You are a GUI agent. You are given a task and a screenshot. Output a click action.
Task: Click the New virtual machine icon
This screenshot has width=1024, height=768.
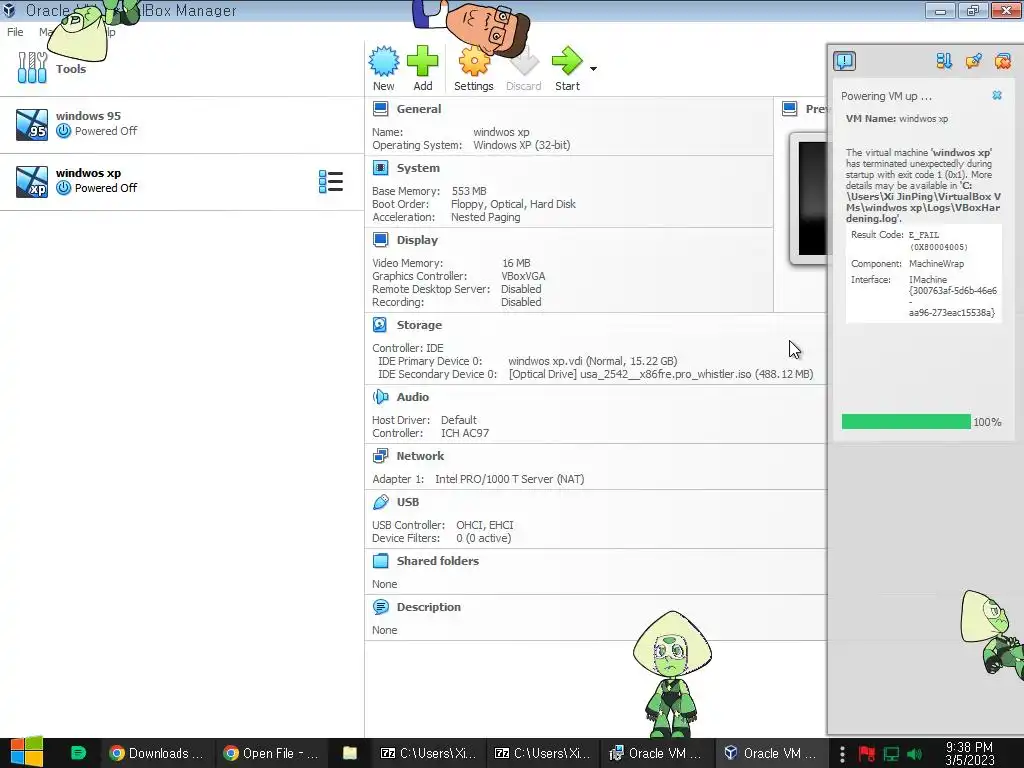(383, 62)
